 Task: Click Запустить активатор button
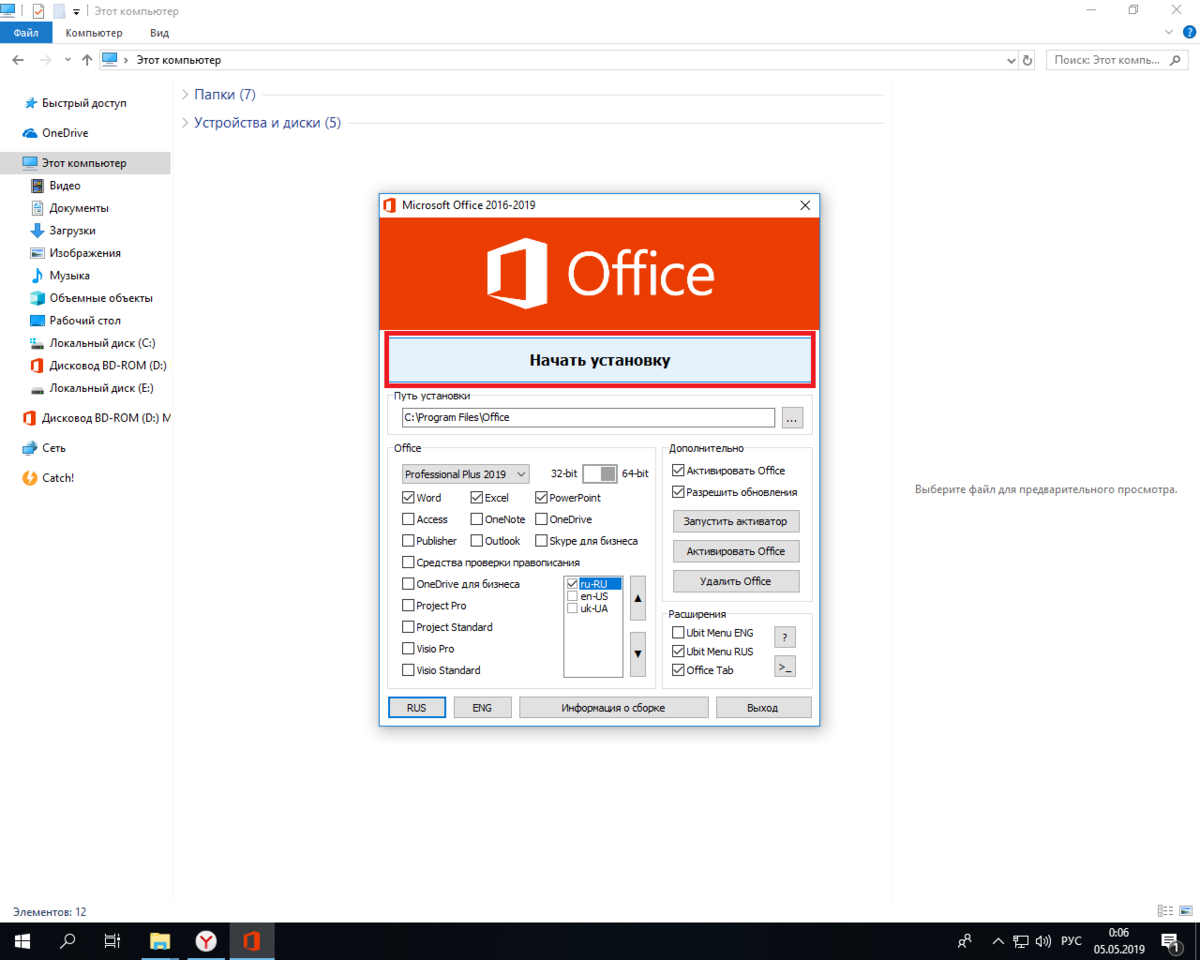point(736,521)
